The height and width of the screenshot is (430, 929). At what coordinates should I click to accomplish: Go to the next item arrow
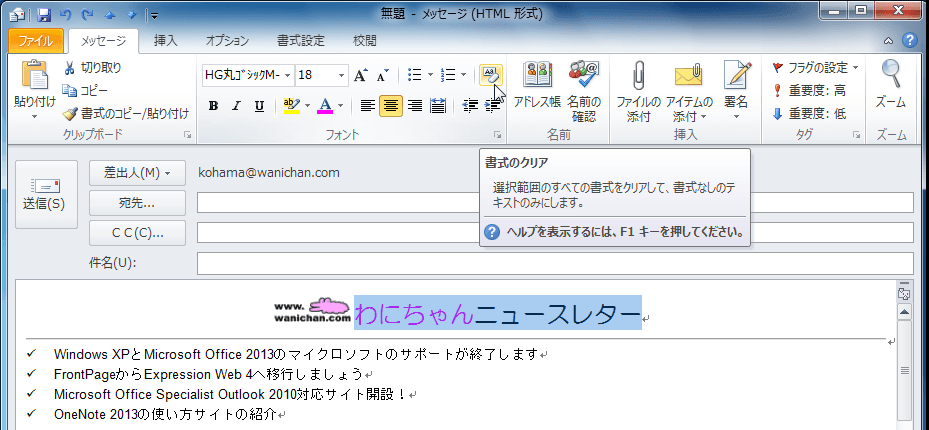point(132,15)
